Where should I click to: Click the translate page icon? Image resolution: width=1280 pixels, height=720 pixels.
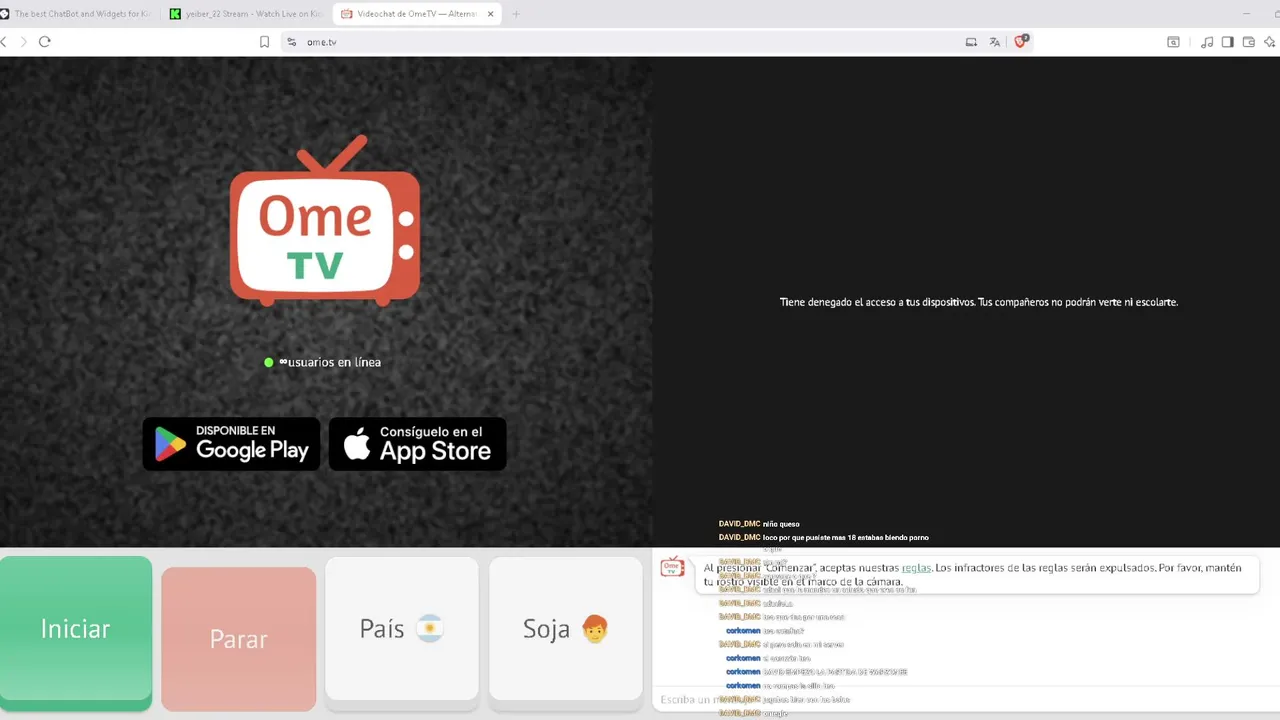click(994, 42)
